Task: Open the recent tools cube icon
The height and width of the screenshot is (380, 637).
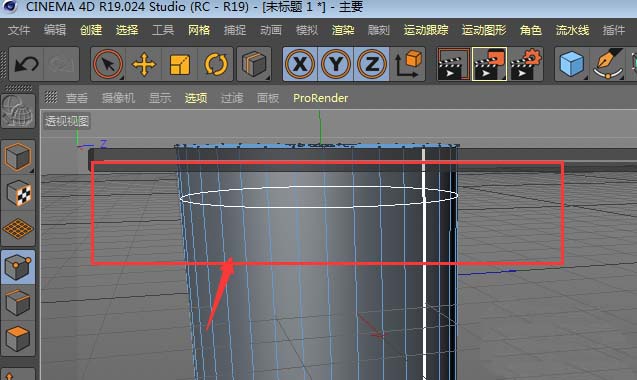Action: (254, 64)
